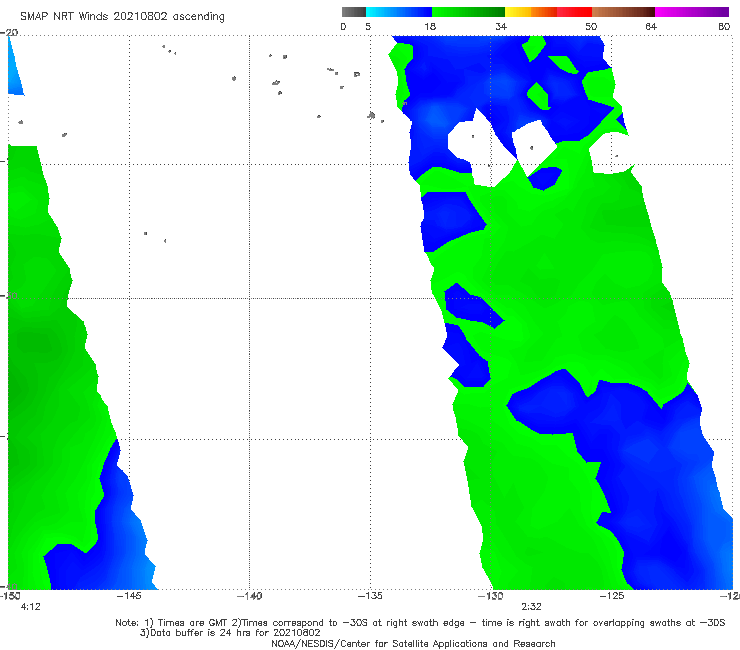Click the longitude label '-150'

10,596
